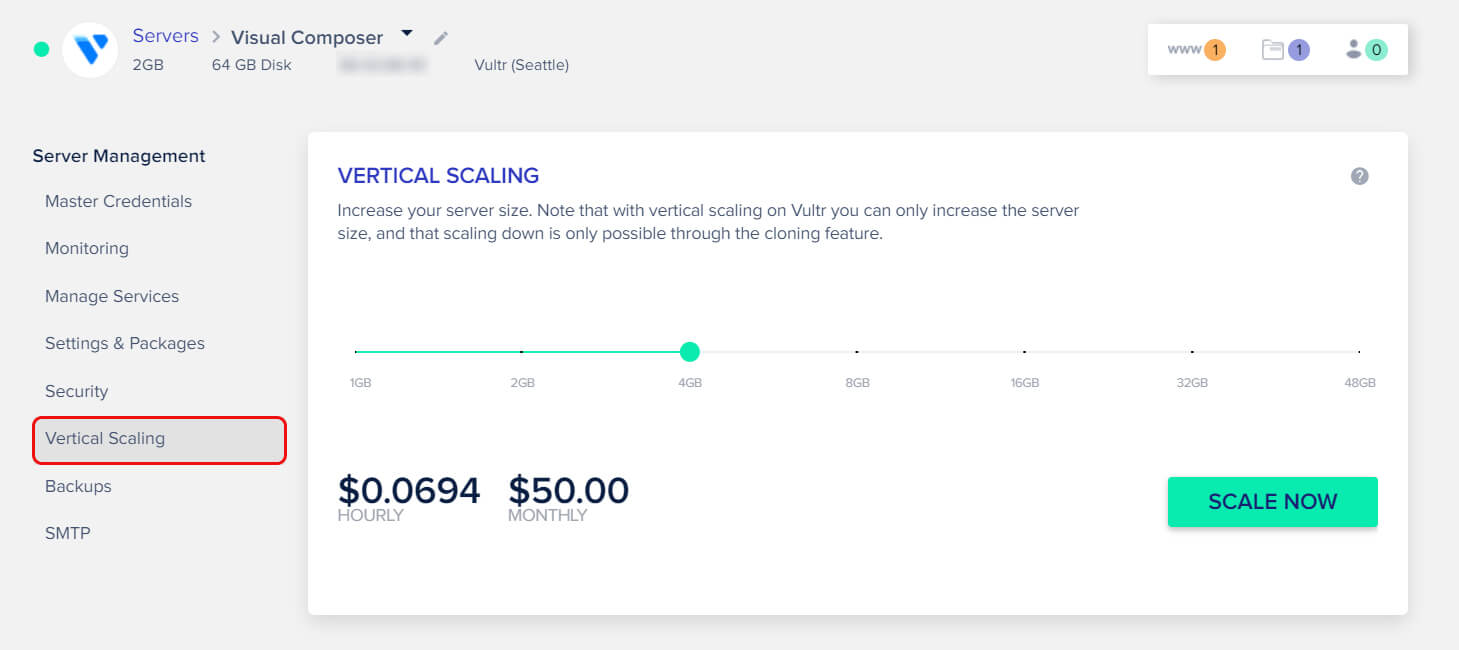Click the Vultr server logo icon
The width and height of the screenshot is (1459, 650).
pyautogui.click(x=90, y=49)
